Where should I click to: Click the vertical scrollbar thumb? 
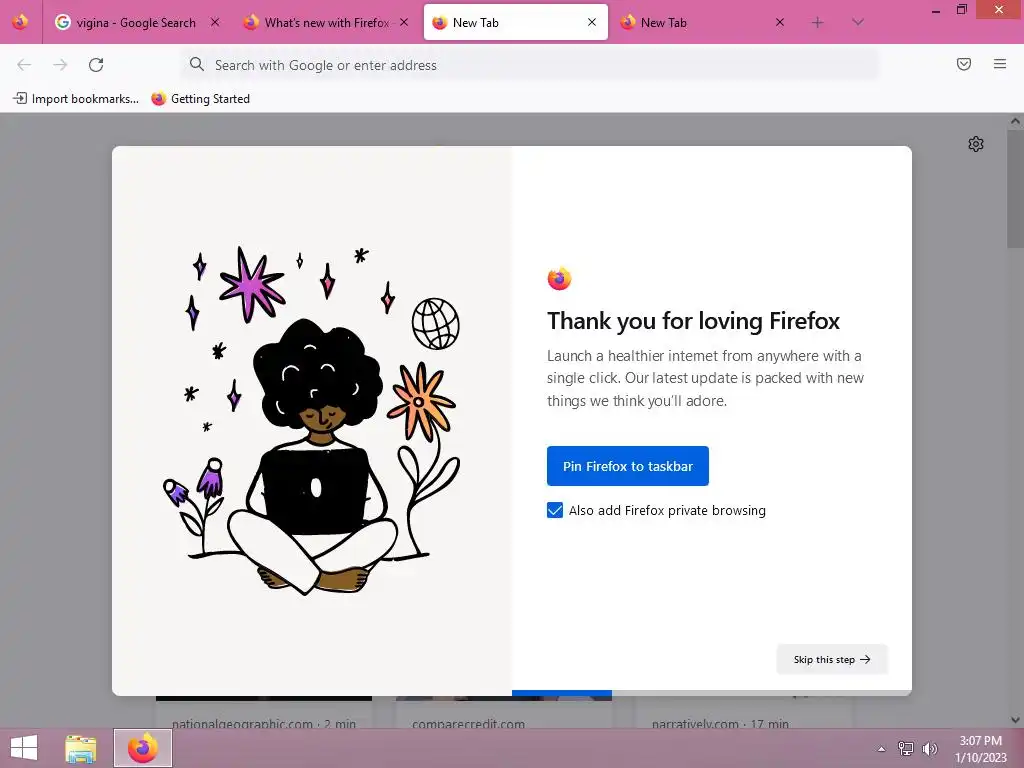pos(1015,189)
